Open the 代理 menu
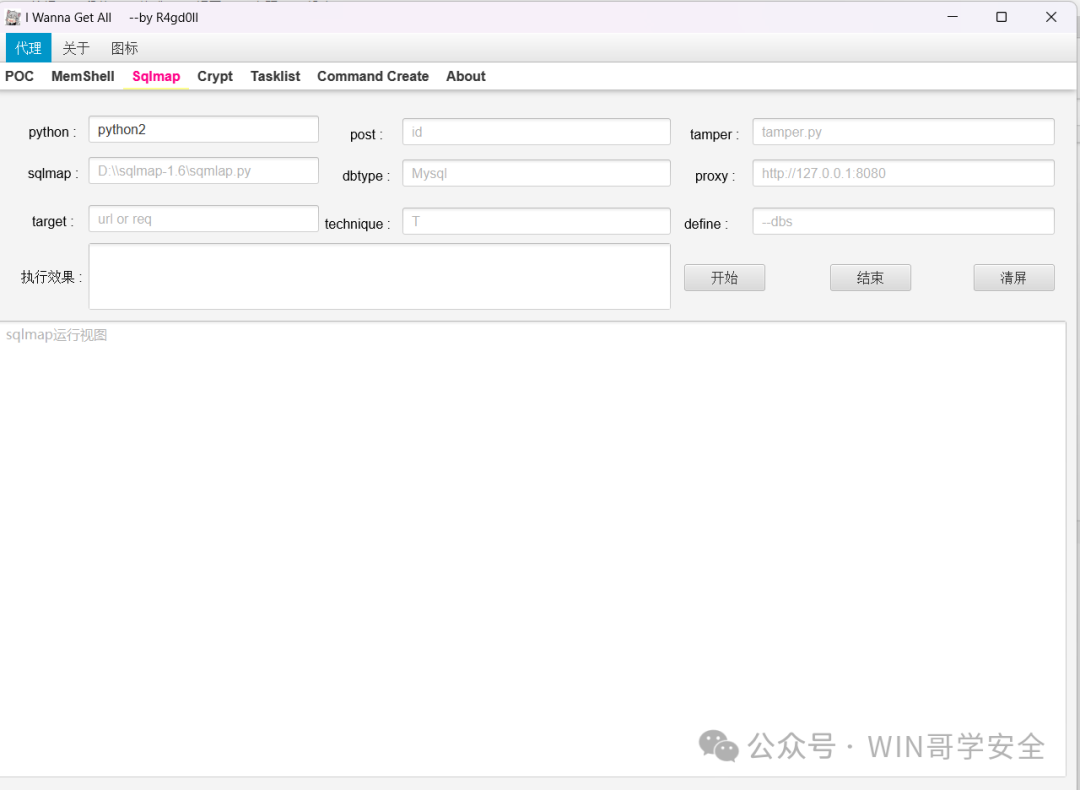This screenshot has height=790, width=1080. 28,48
